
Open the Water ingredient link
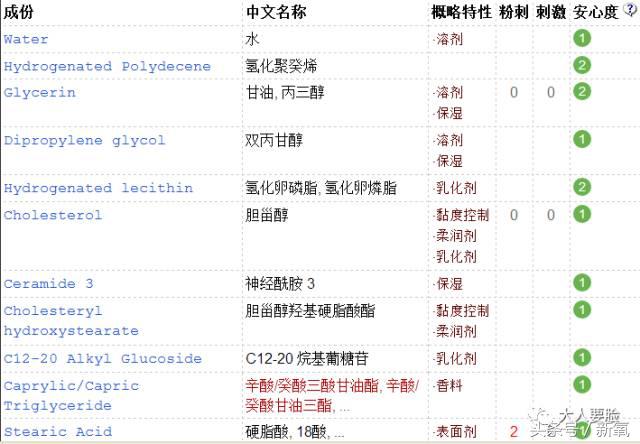(26, 39)
